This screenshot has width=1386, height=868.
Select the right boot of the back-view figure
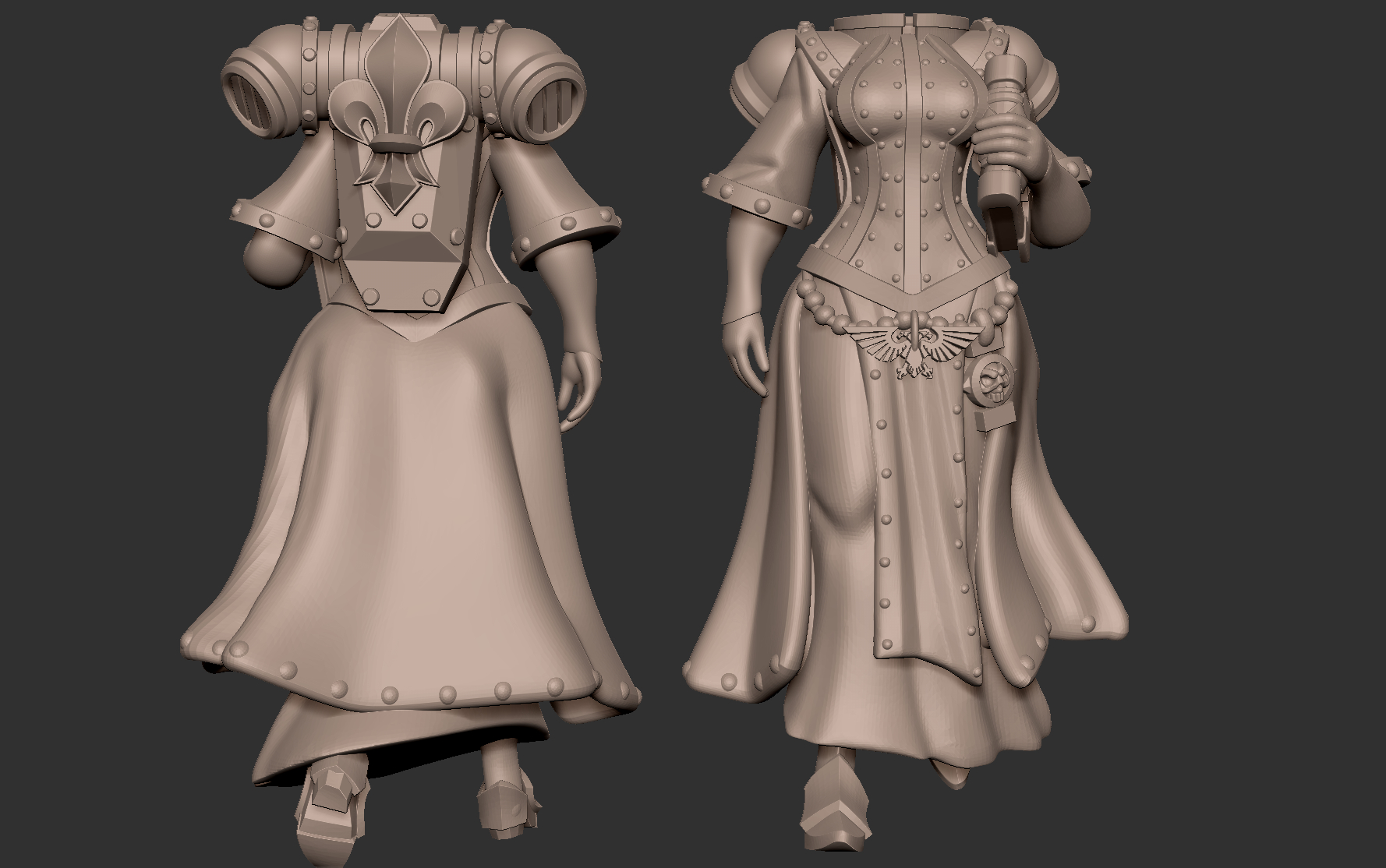click(x=503, y=810)
